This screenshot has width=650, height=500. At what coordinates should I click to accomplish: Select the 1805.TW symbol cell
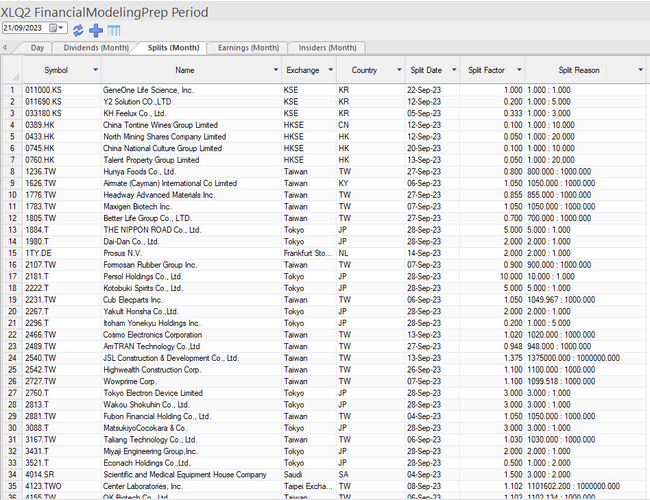(62, 218)
